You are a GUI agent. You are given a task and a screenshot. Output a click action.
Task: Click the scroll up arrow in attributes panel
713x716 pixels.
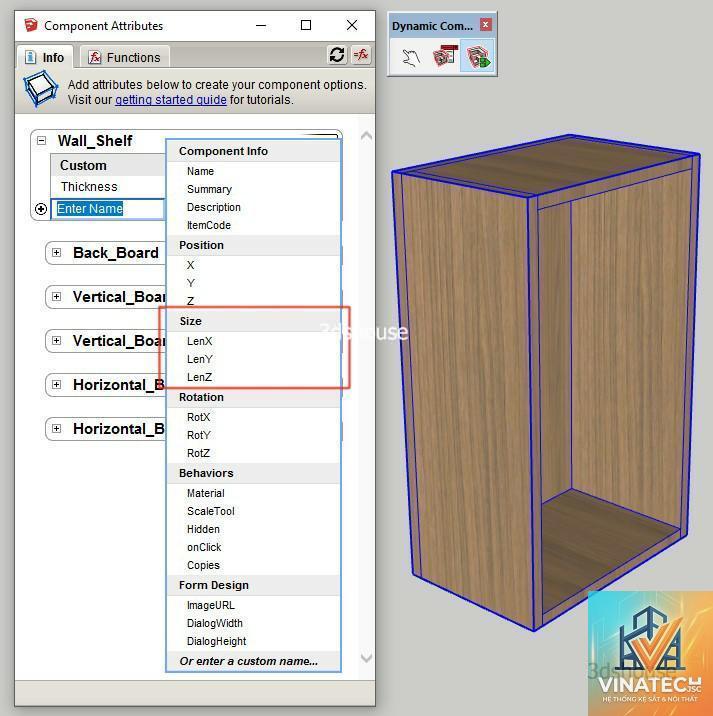point(366,136)
